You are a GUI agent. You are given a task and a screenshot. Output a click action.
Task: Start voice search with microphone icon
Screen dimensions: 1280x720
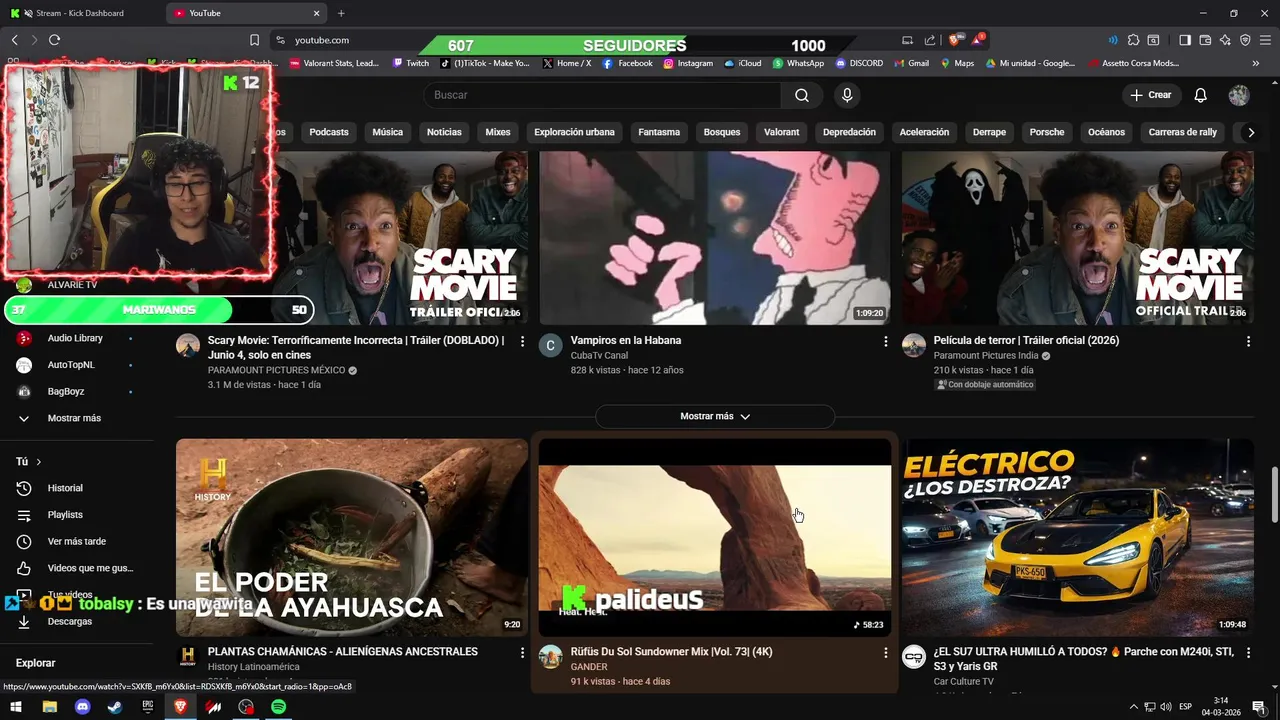(847, 95)
